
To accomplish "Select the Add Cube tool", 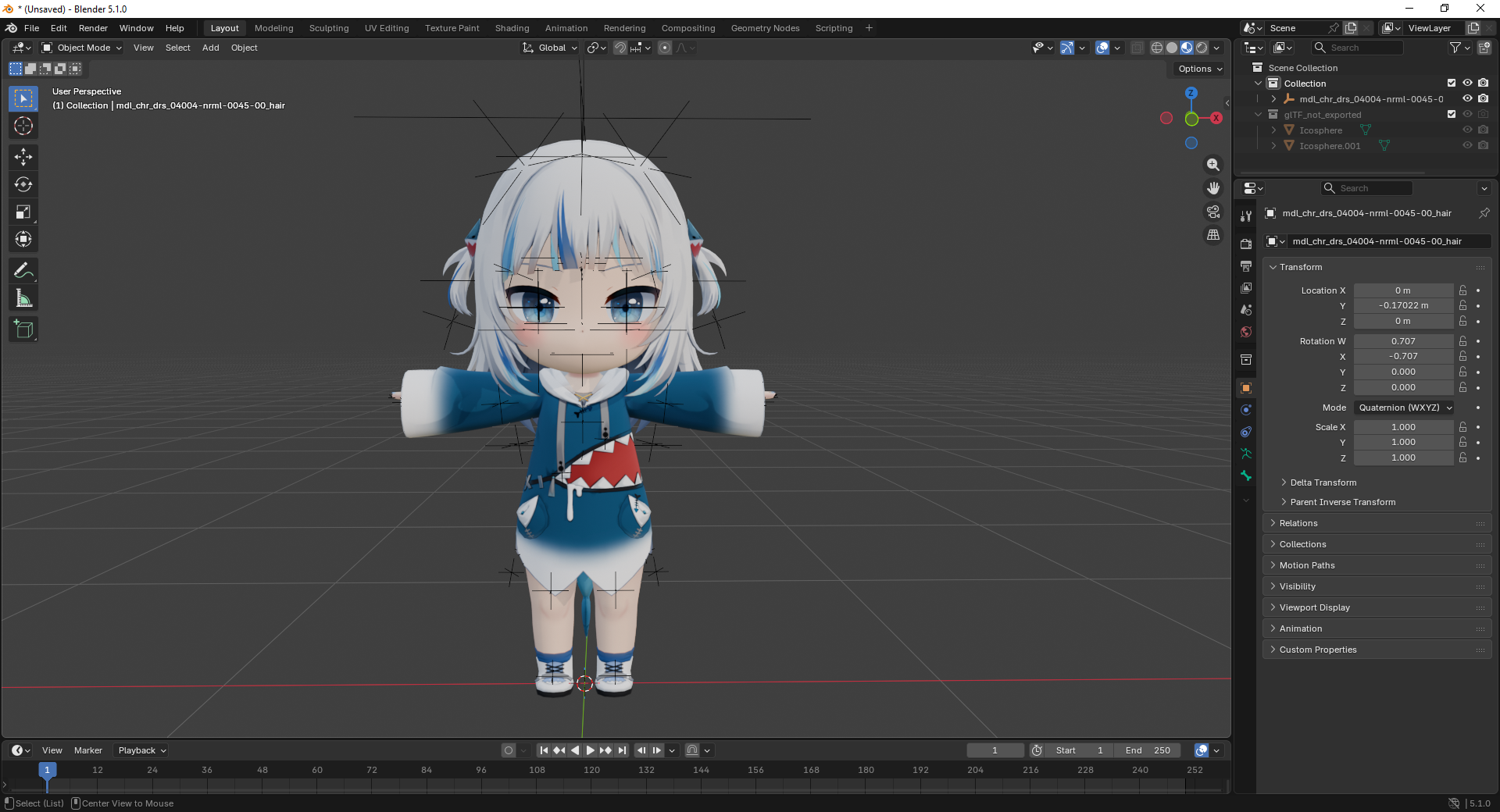I will (x=23, y=329).
